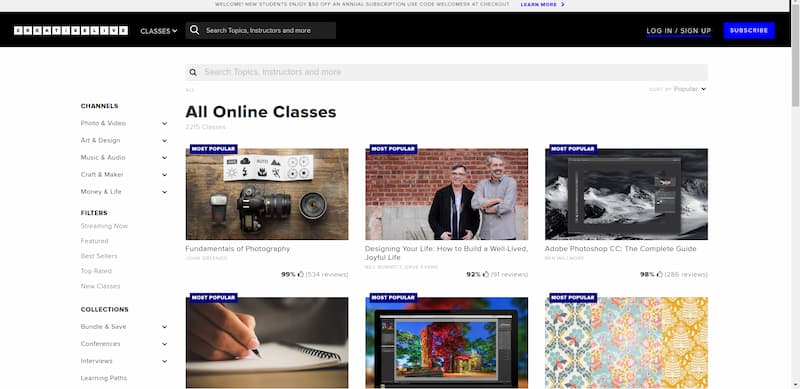The height and width of the screenshot is (389, 800).
Task: Open the floral pattern class thumbnail
Action: pyautogui.click(x=626, y=343)
